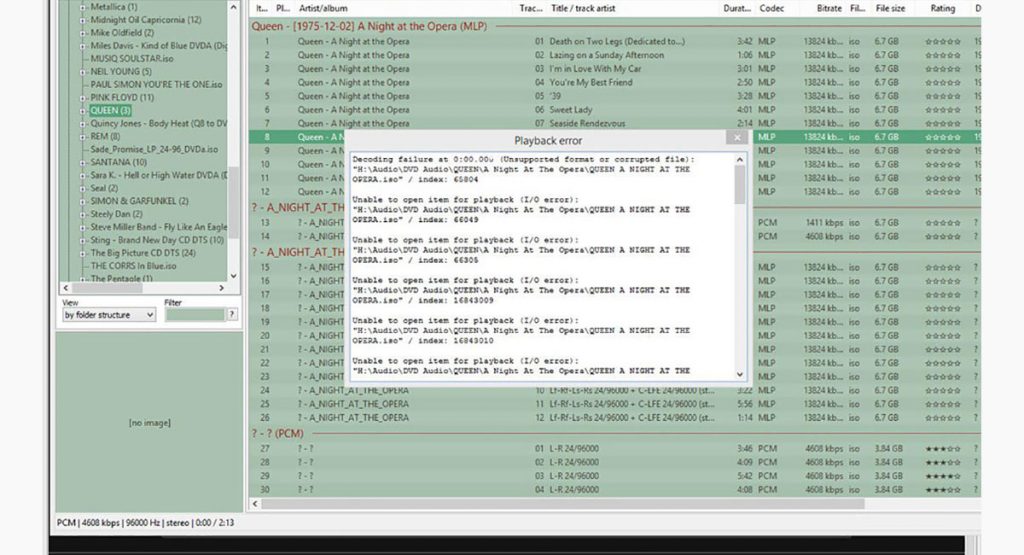
Task: Set star rating on playlist item 29
Action: coord(942,476)
